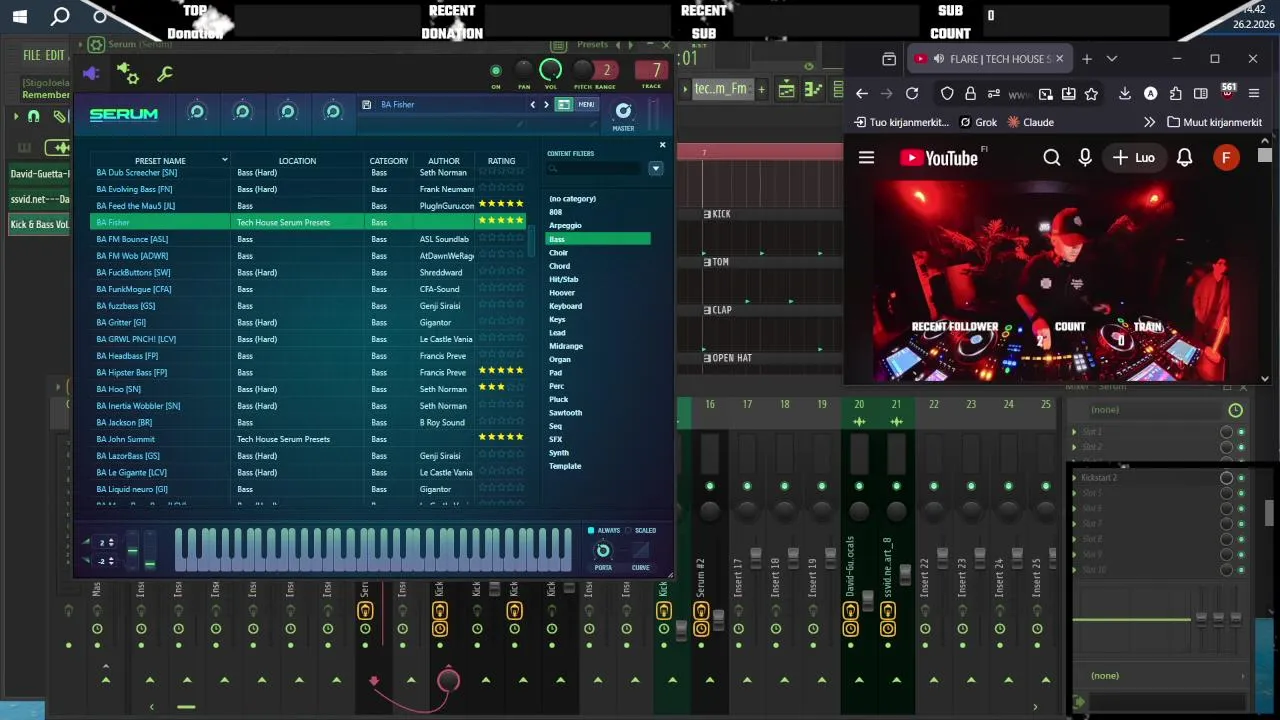1280x720 pixels.
Task: Click the purple plug icon in Serum wrapper
Action: pyautogui.click(x=91, y=73)
